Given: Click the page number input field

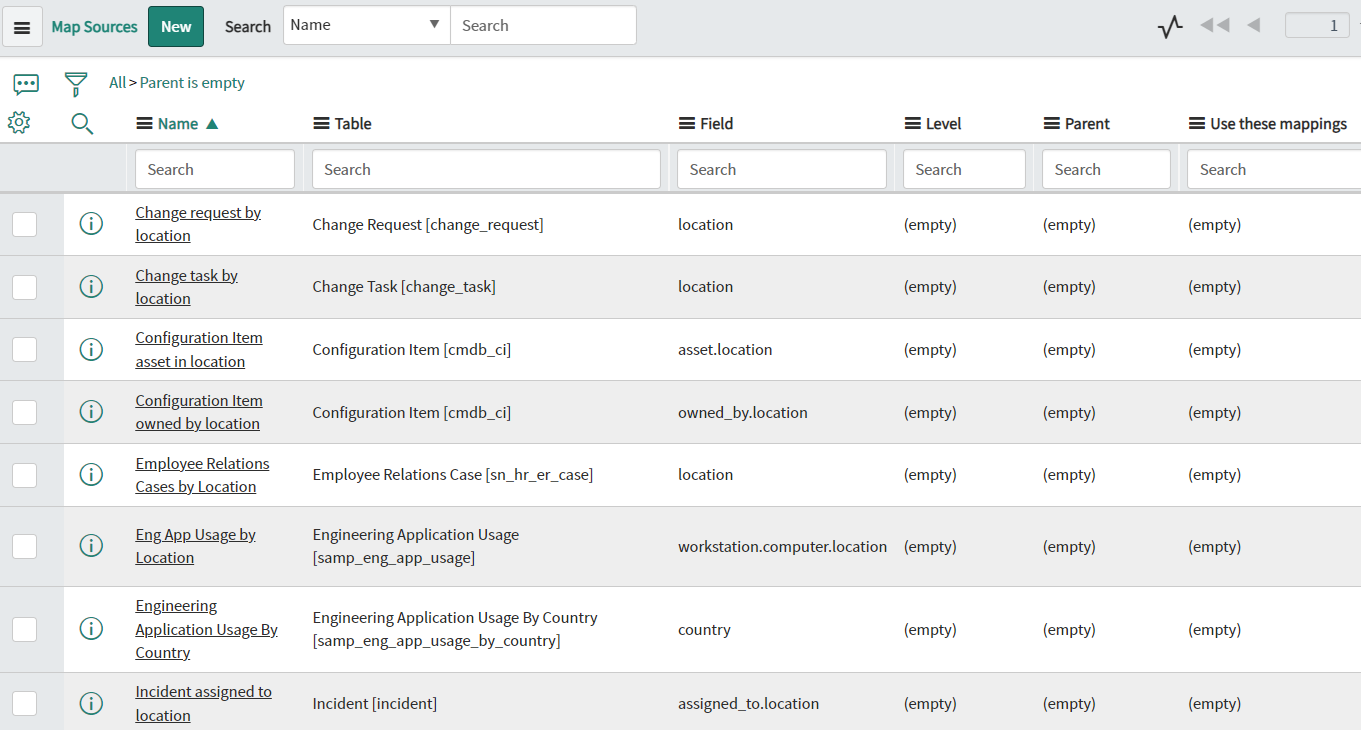Looking at the screenshot, I should (x=1317, y=24).
